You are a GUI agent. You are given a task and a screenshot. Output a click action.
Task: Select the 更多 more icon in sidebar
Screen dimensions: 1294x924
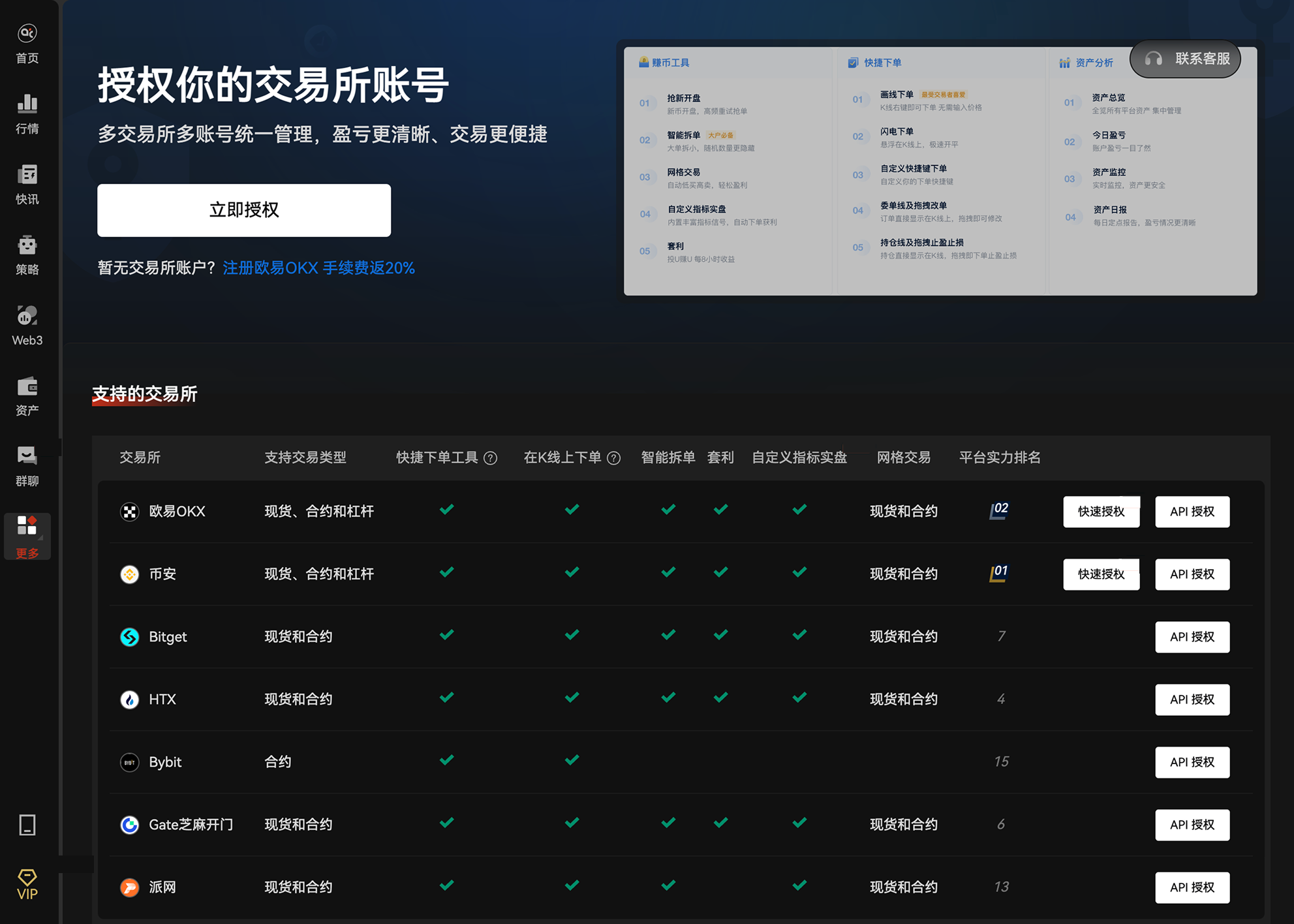(x=27, y=535)
